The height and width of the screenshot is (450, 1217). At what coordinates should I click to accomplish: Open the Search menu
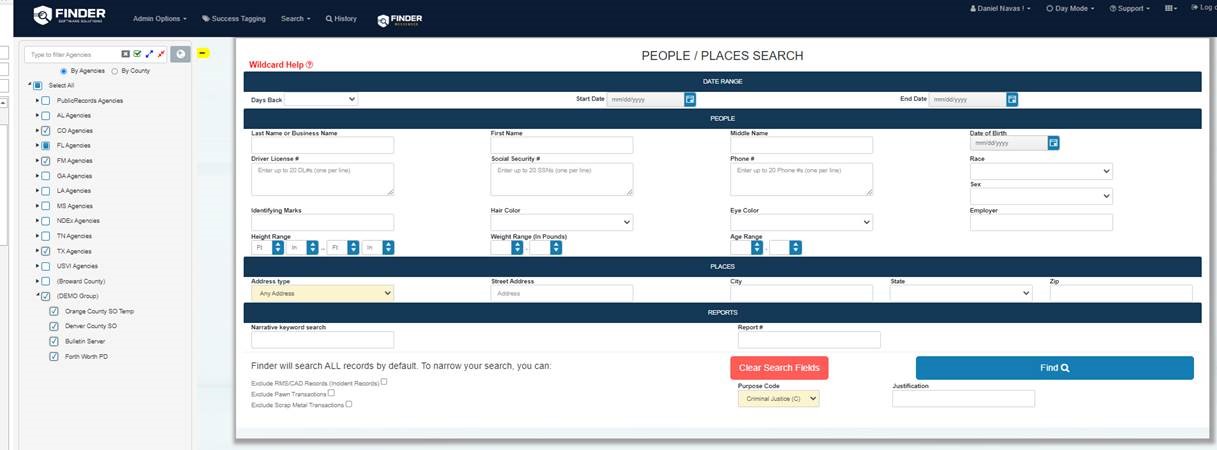coord(295,19)
